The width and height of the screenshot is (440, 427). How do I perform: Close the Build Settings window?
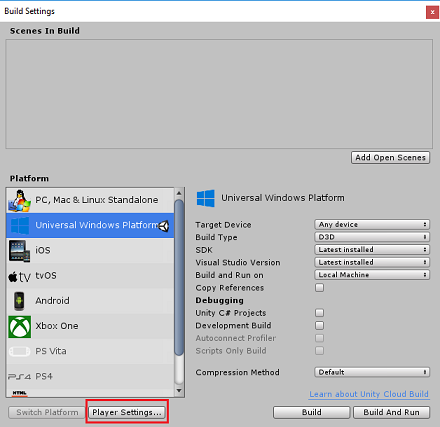tap(432, 12)
